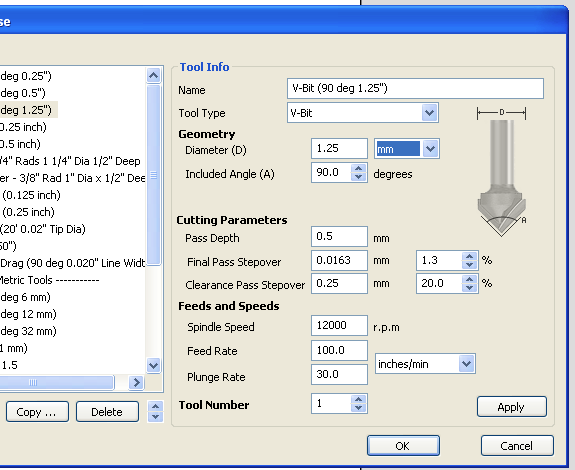The image size is (575, 470).
Task: Select tool ending 'deg 12 mm)'
Action: (x=28, y=314)
